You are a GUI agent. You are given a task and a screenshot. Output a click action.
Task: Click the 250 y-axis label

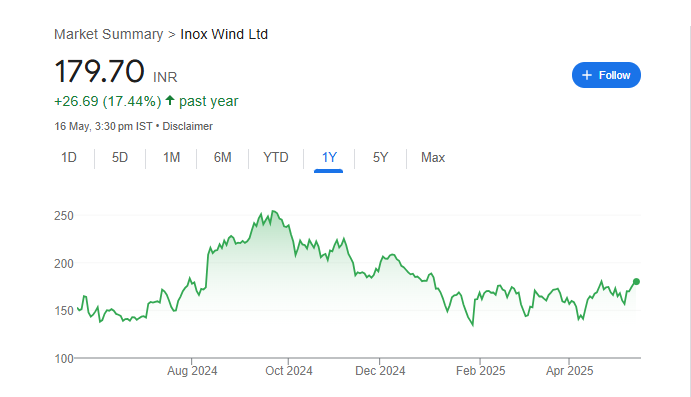pyautogui.click(x=64, y=216)
